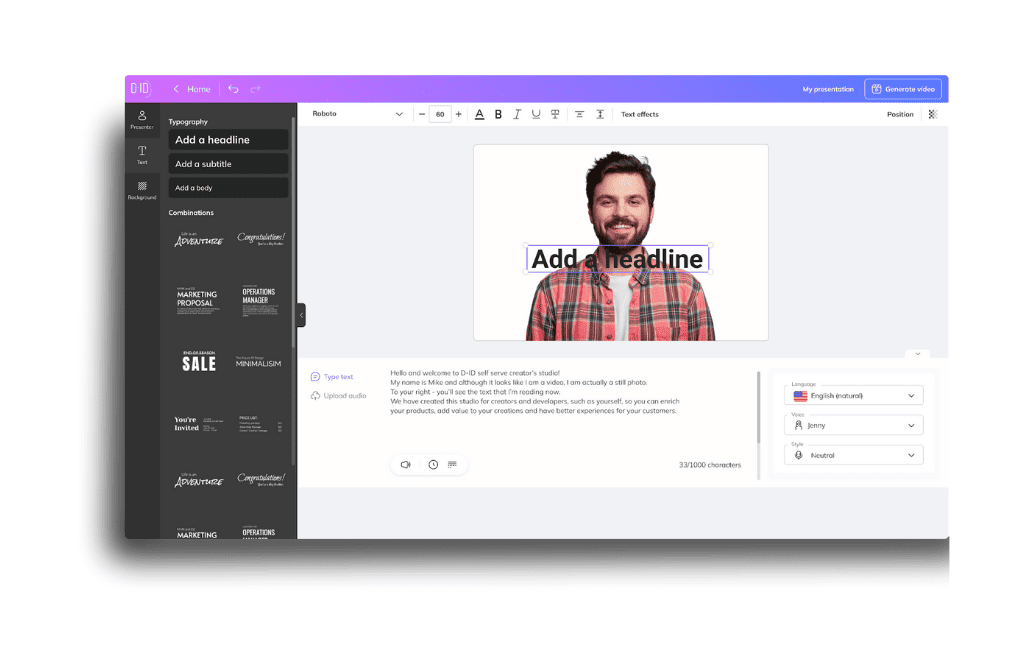Expand the English (natural) language dropdown
This screenshot has height=668, width=1025.
[854, 395]
